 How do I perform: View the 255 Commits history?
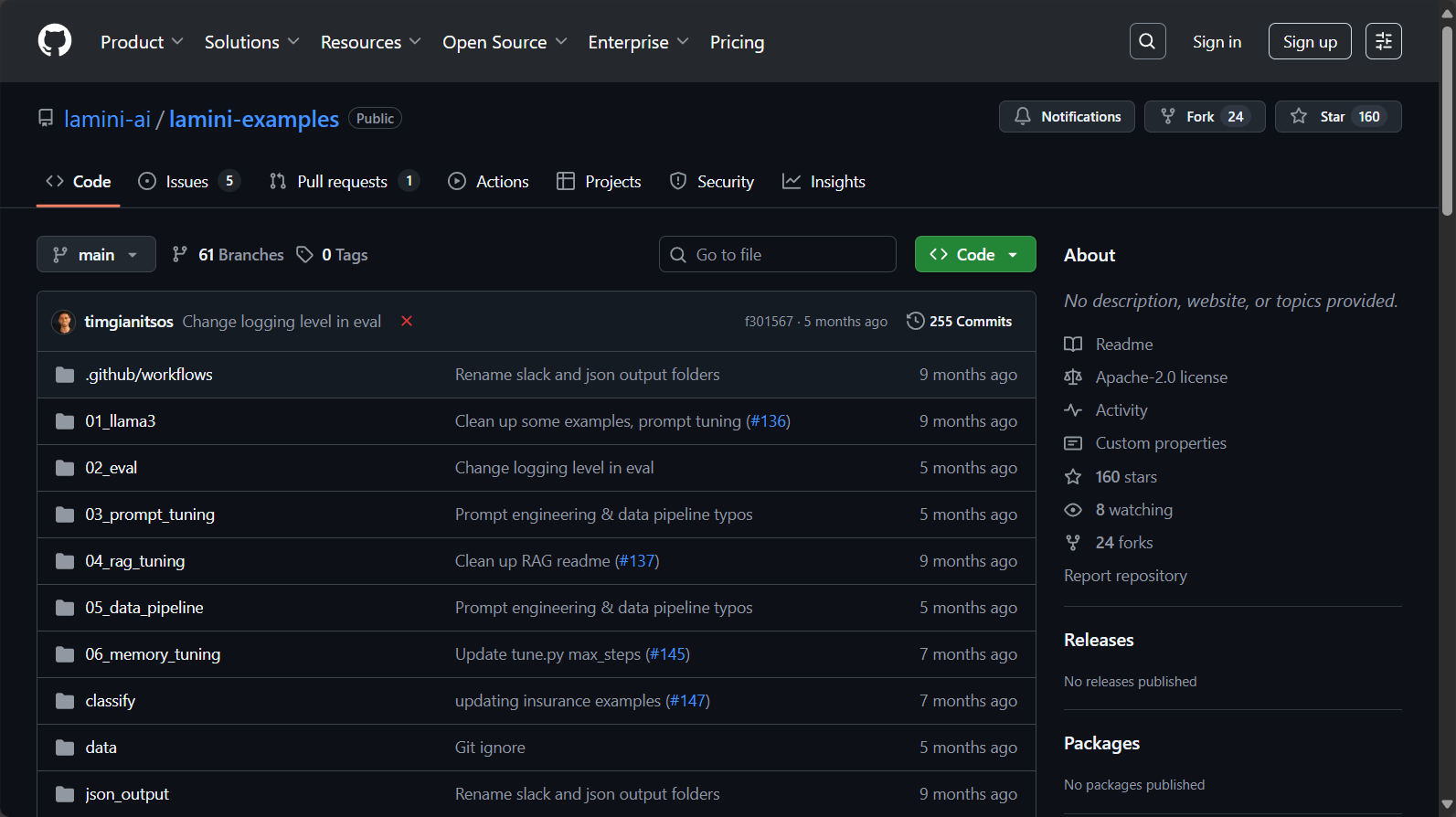point(959,321)
